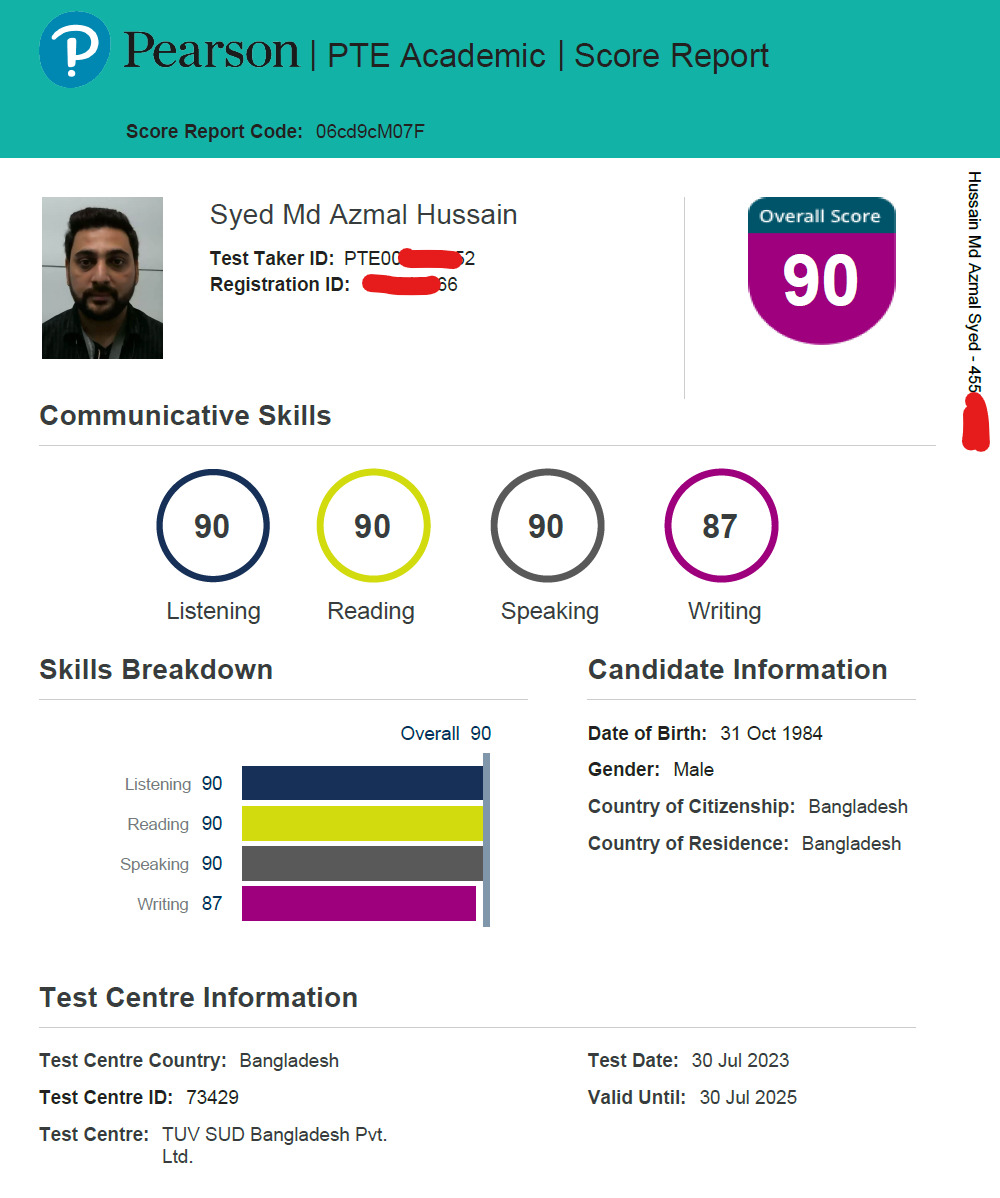The height and width of the screenshot is (1198, 1000).
Task: Click the Communicative Skills heading
Action: tap(186, 416)
